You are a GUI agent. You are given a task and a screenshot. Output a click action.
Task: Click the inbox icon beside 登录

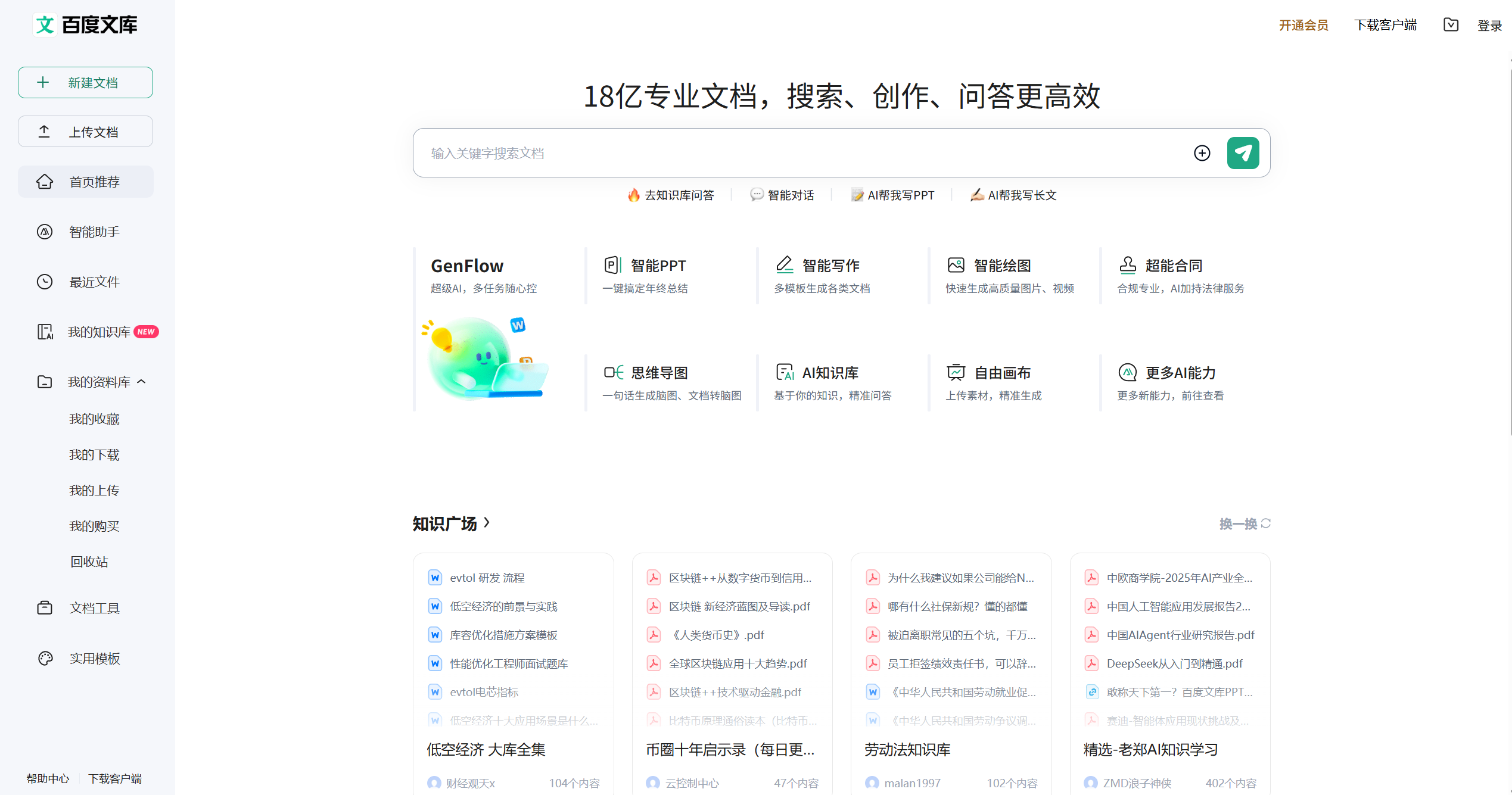click(x=1451, y=24)
